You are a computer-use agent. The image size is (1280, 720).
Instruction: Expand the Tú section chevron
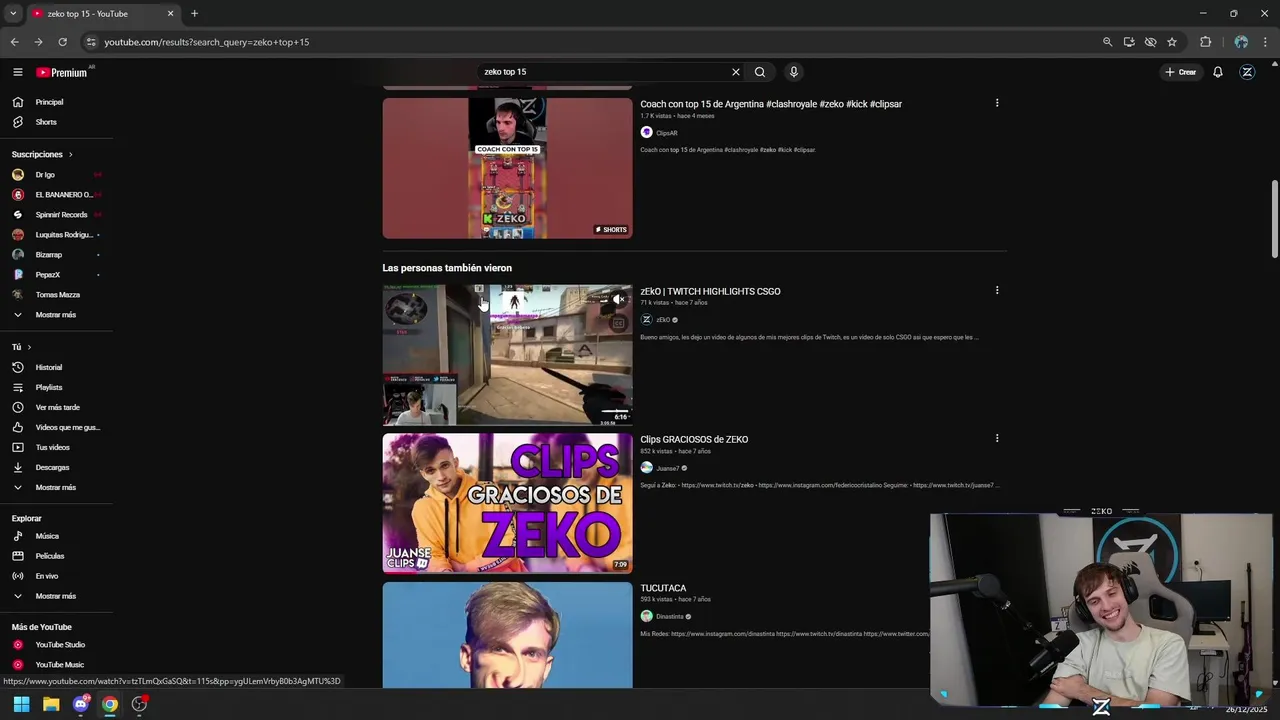29,347
